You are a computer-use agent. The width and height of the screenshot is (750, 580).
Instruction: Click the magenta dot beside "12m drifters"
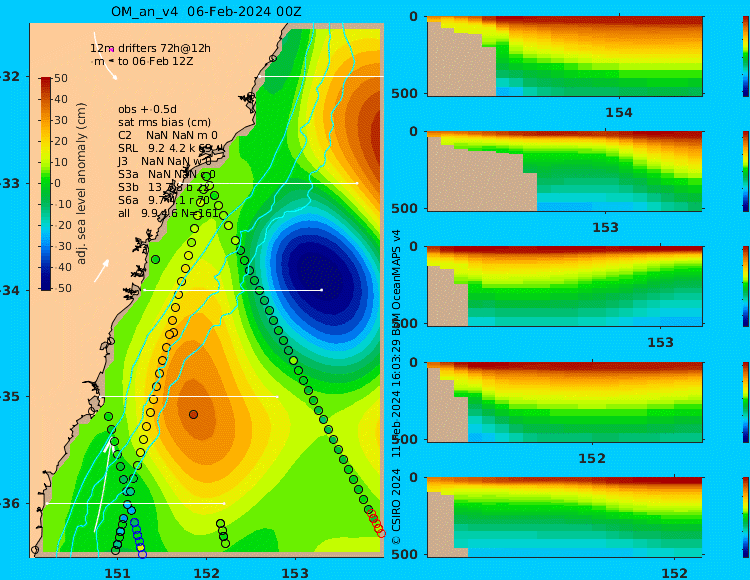tap(111, 49)
